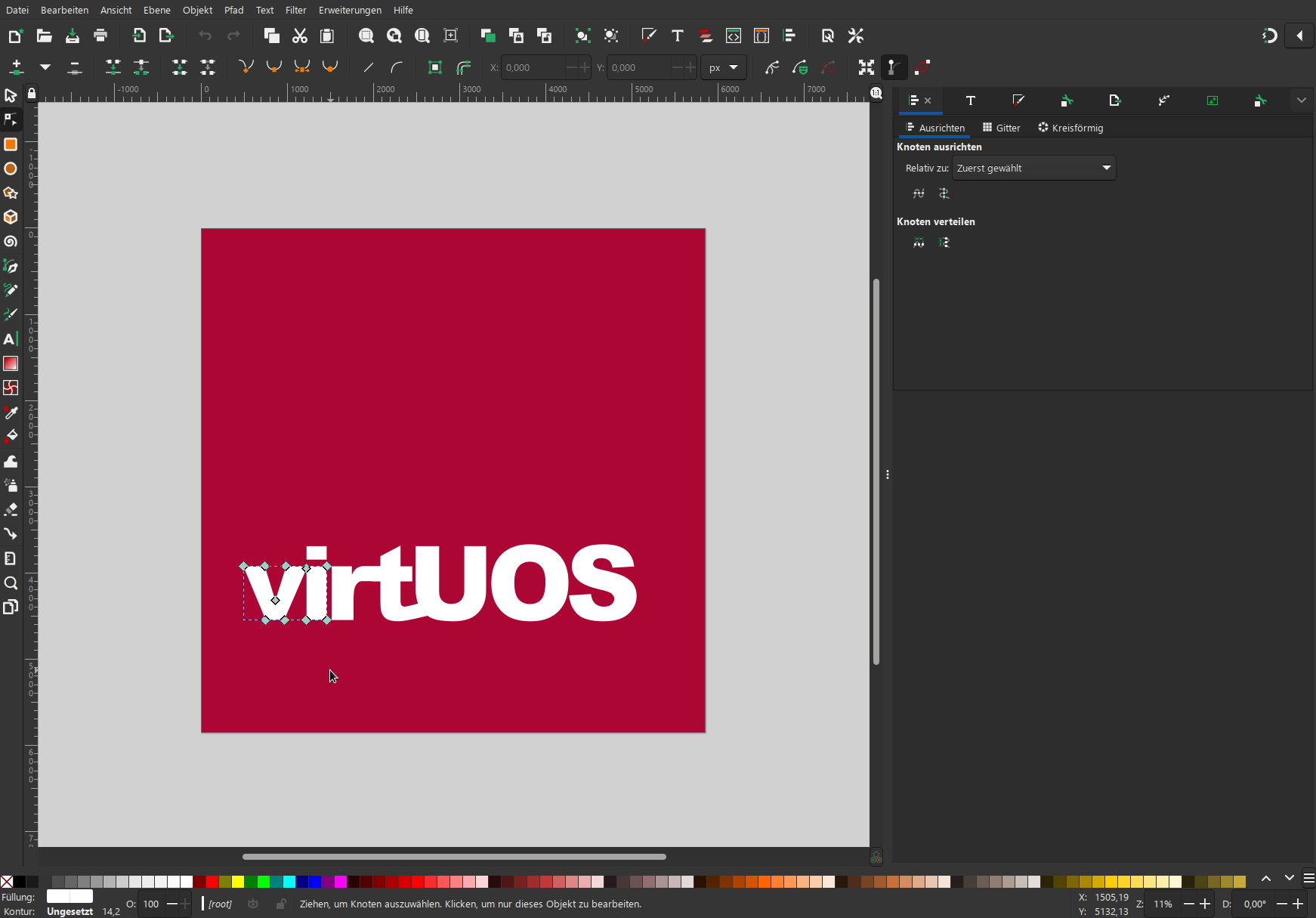
Task: Create a new document
Action: pyautogui.click(x=15, y=36)
